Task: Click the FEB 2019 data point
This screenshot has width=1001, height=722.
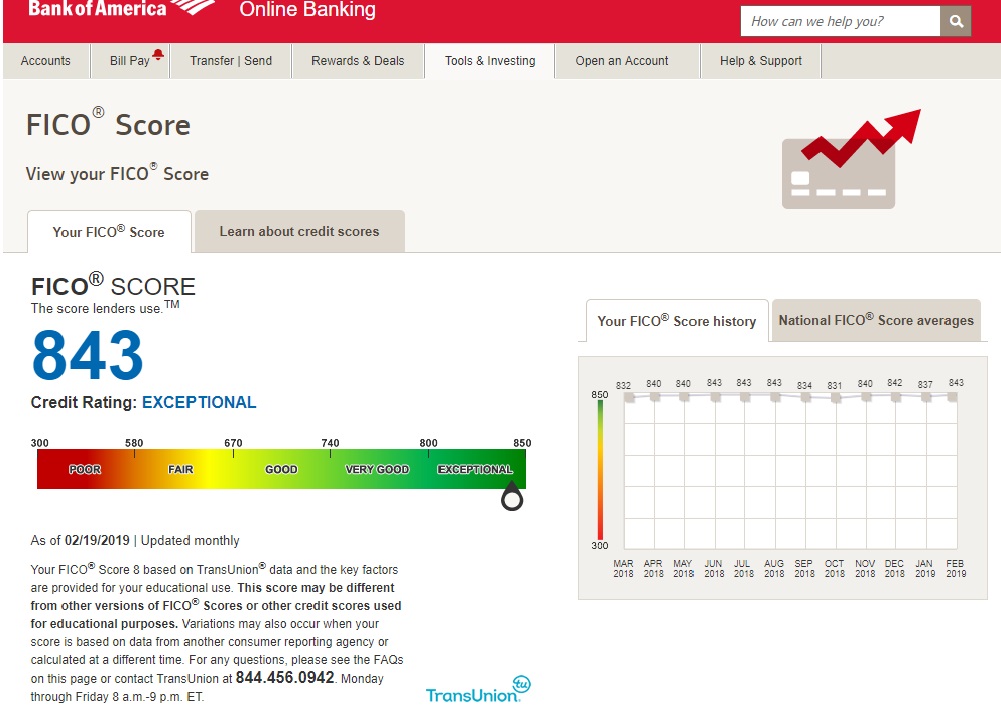Action: pyautogui.click(x=952, y=396)
